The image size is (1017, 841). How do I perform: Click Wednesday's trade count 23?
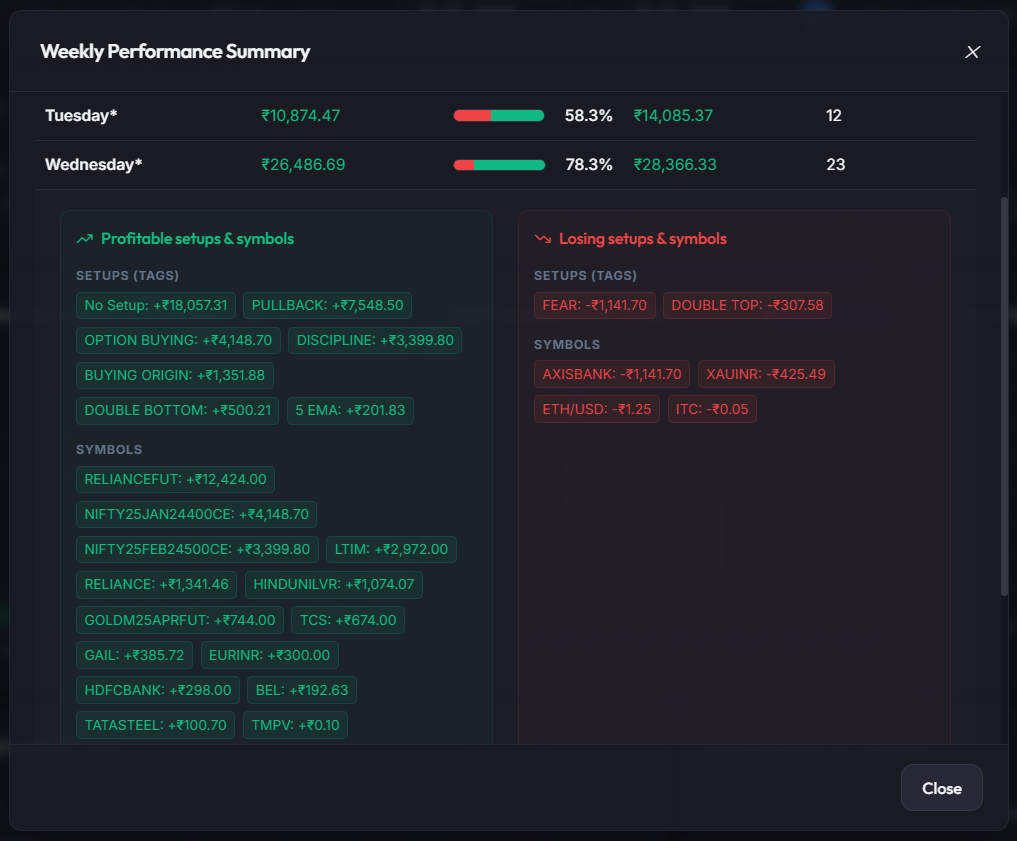tap(835, 165)
